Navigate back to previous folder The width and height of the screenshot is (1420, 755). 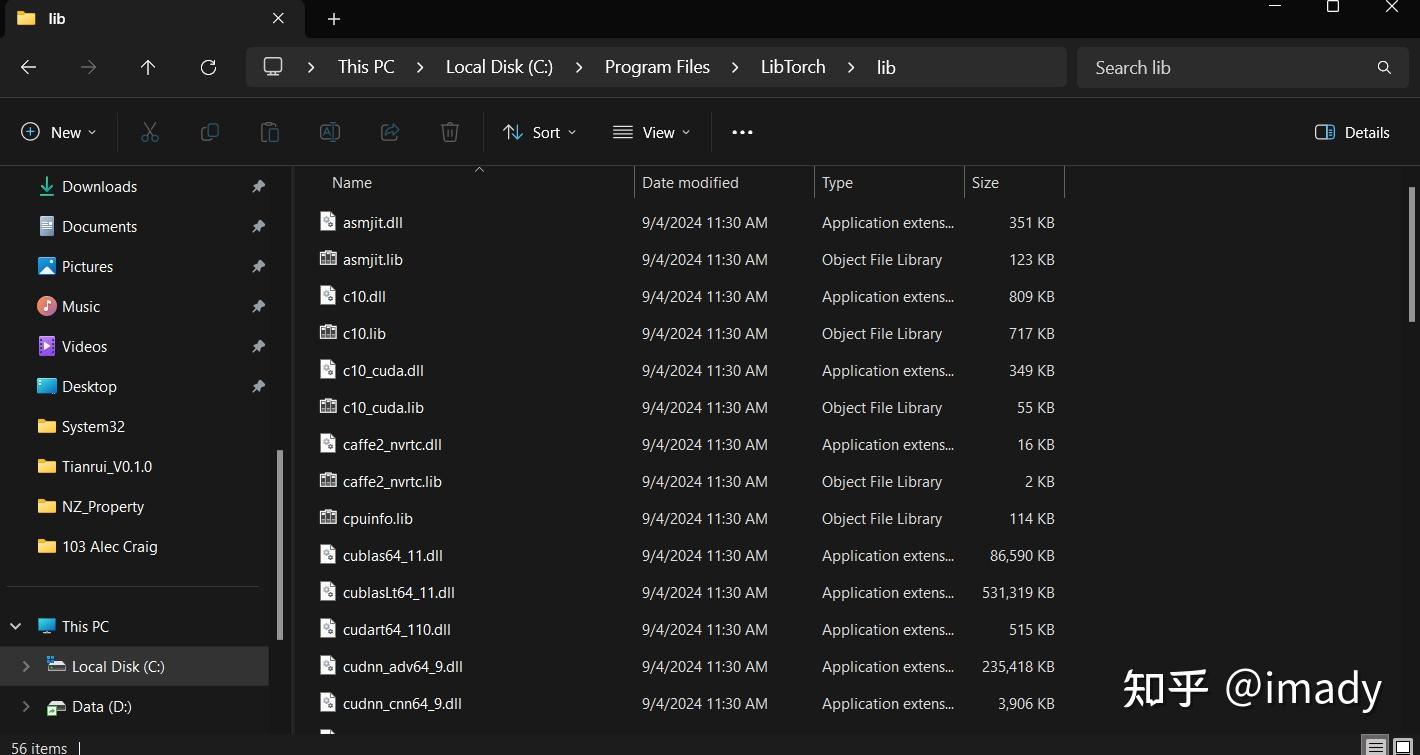(29, 67)
